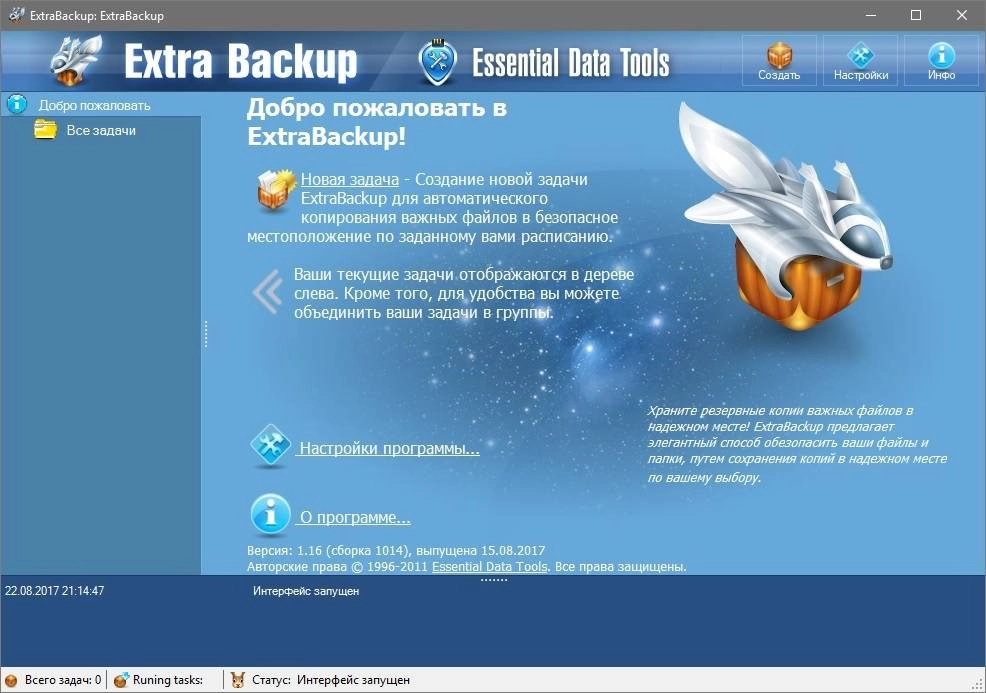This screenshot has height=693, width=986.
Task: Close the ExtraBackup window
Action: 962,15
